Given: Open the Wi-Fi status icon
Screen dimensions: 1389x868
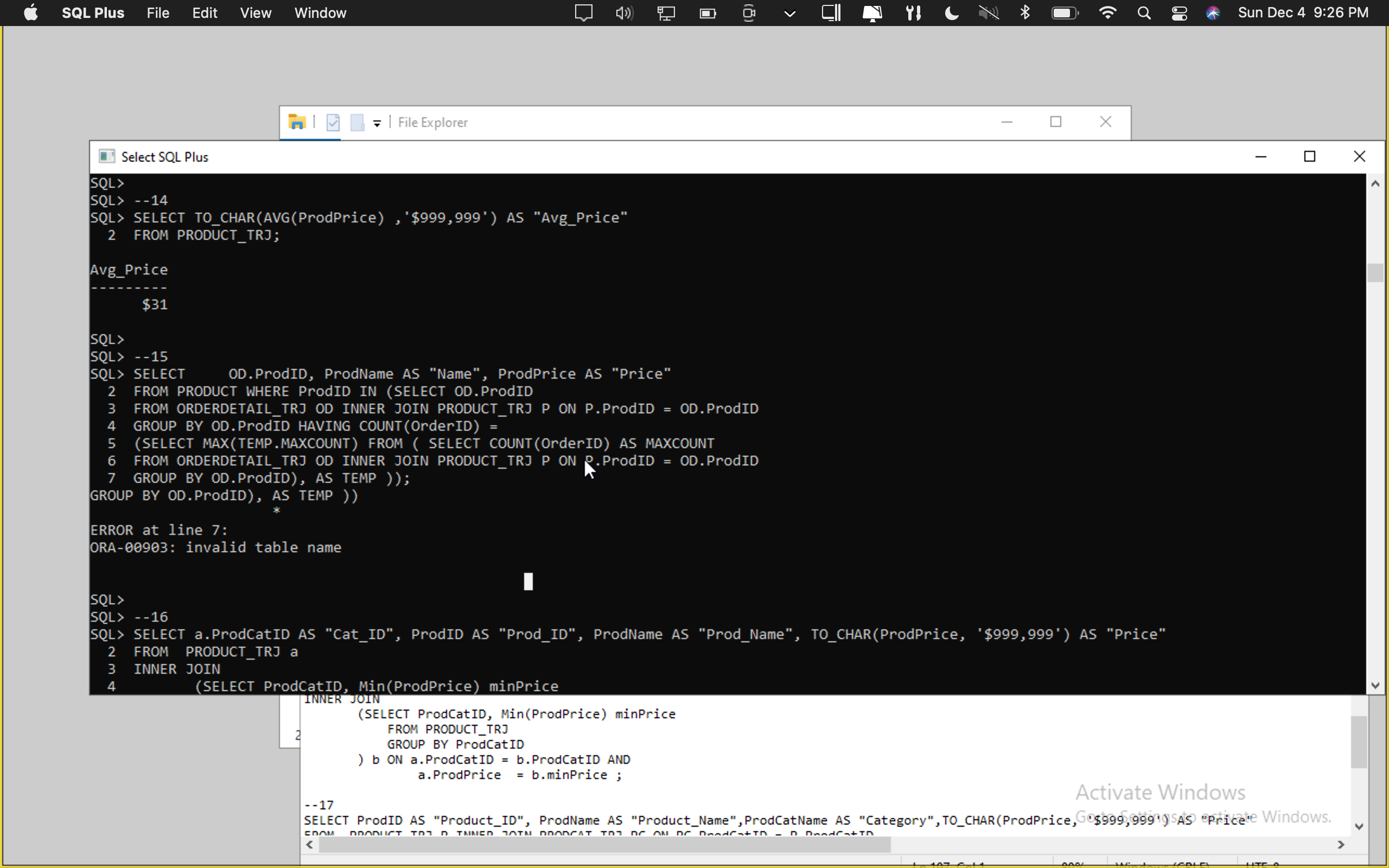Looking at the screenshot, I should pyautogui.click(x=1107, y=12).
